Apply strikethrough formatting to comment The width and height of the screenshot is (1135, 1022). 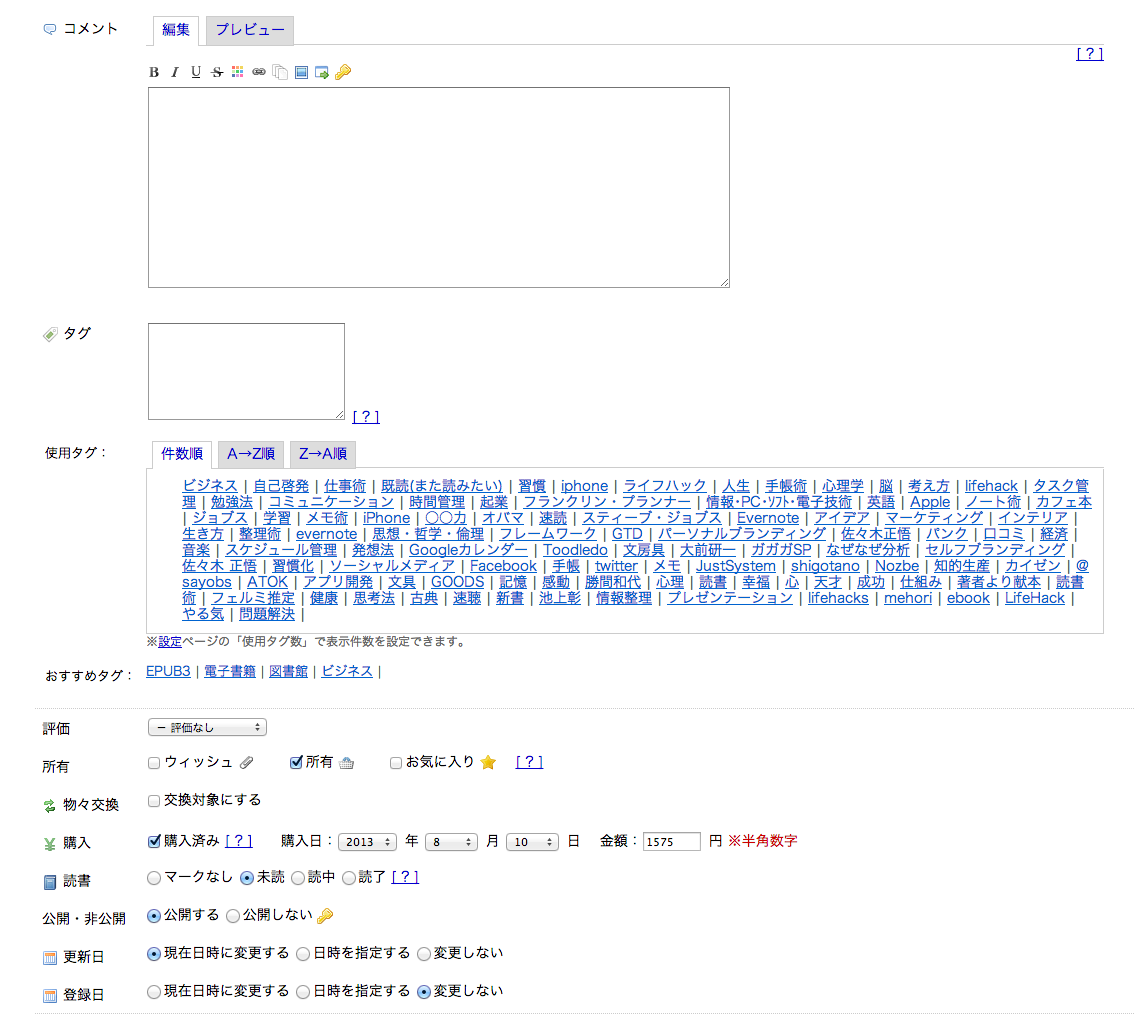[x=217, y=72]
